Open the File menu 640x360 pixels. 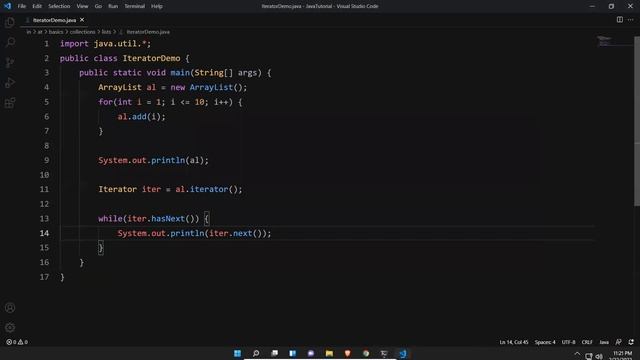click(x=22, y=6)
